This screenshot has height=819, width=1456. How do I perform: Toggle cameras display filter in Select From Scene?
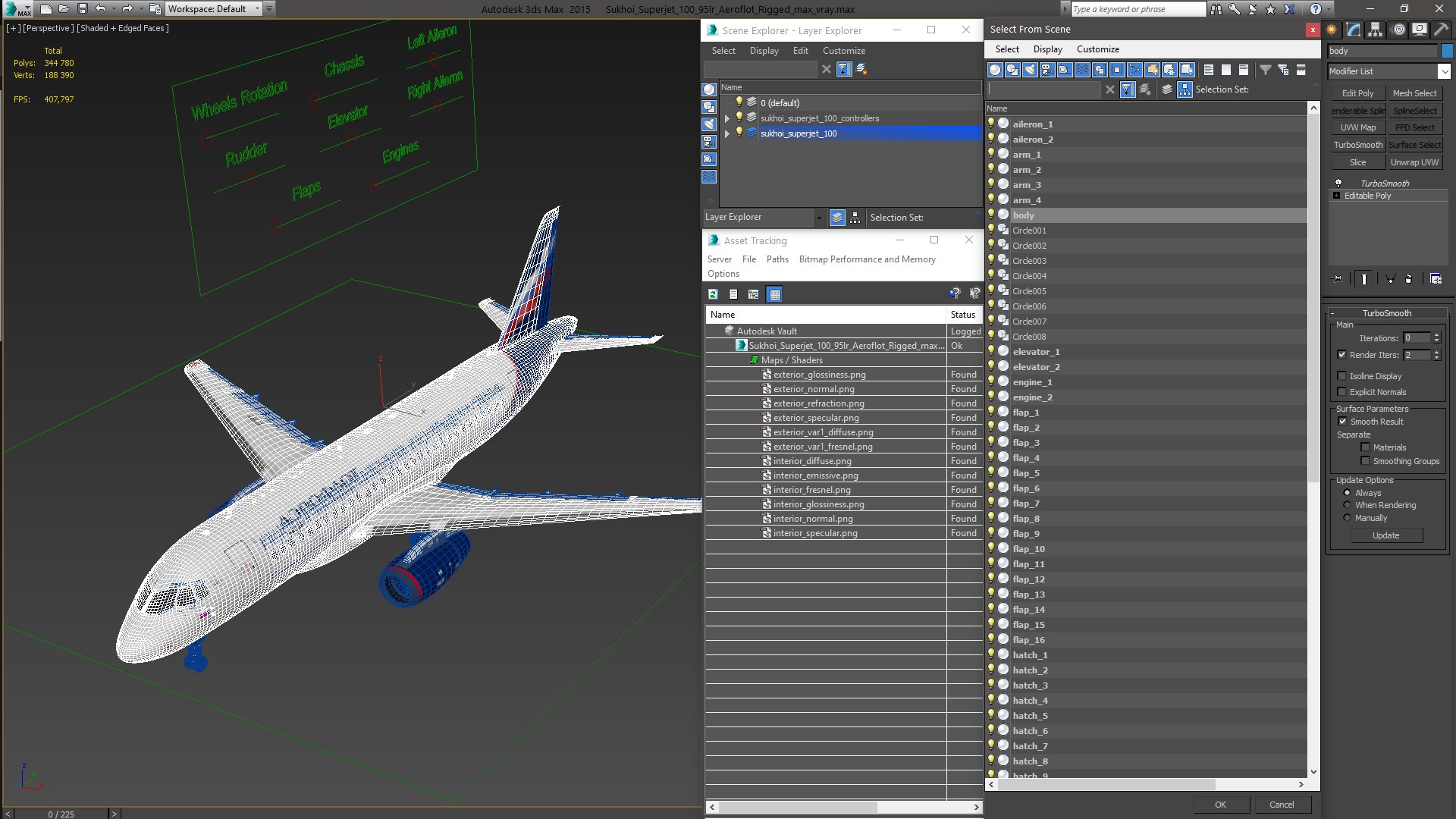coord(1047,70)
